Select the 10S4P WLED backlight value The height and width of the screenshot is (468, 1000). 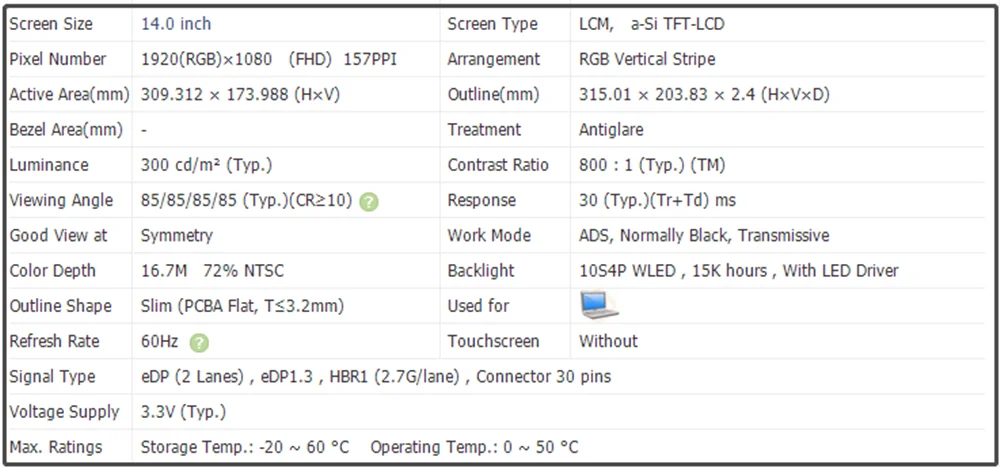(738, 271)
